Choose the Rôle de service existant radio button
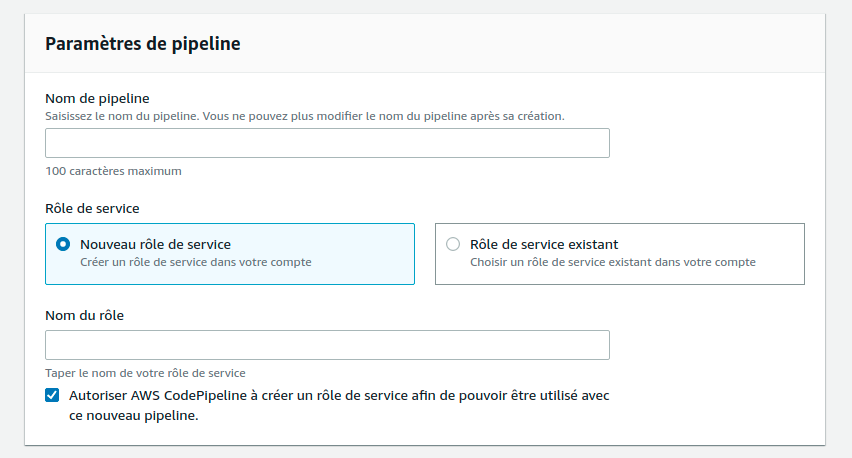The height and width of the screenshot is (458, 852). coord(453,244)
